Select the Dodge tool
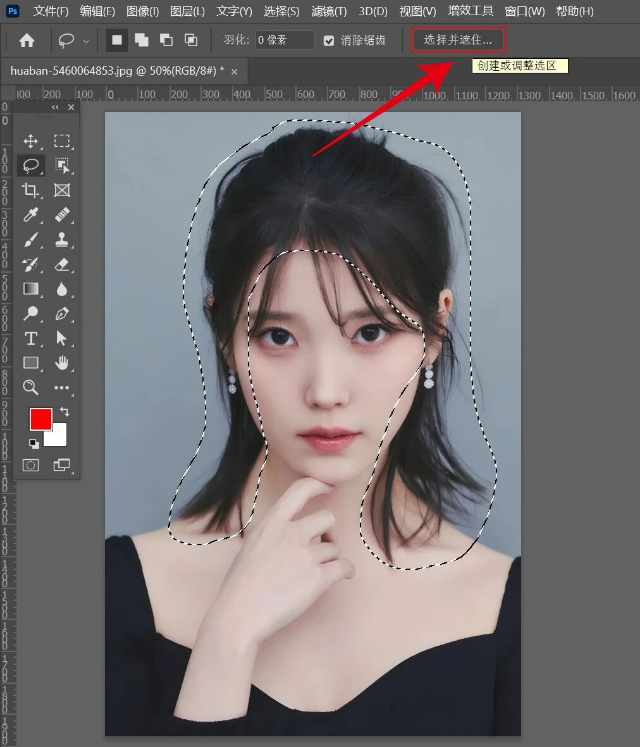This screenshot has width=640, height=747. pyautogui.click(x=31, y=313)
